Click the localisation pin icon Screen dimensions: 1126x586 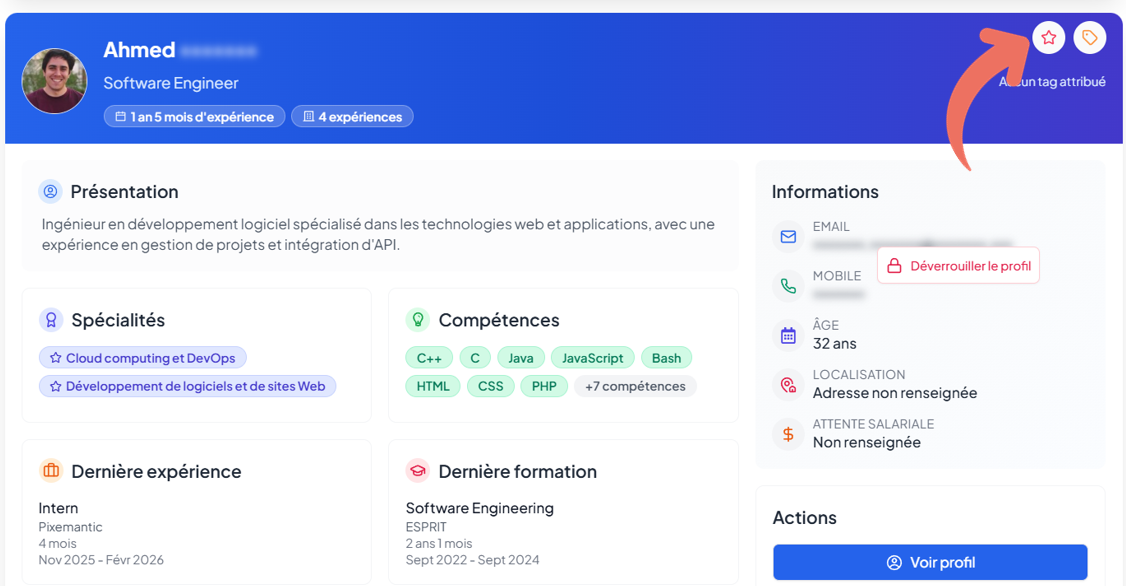tap(788, 385)
